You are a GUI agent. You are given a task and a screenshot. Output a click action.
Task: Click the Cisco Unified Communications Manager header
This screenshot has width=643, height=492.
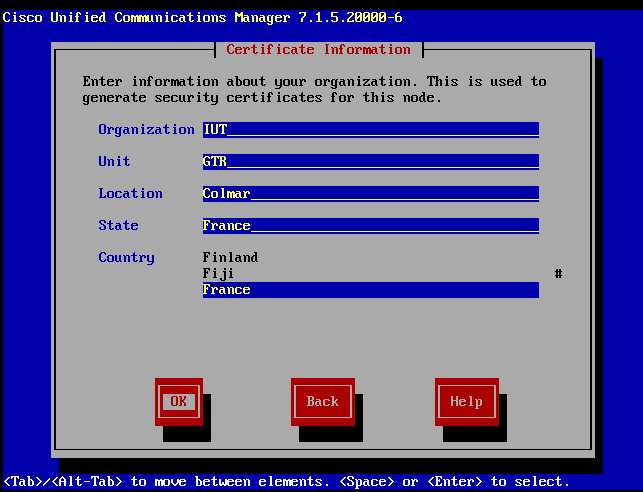[203, 18]
